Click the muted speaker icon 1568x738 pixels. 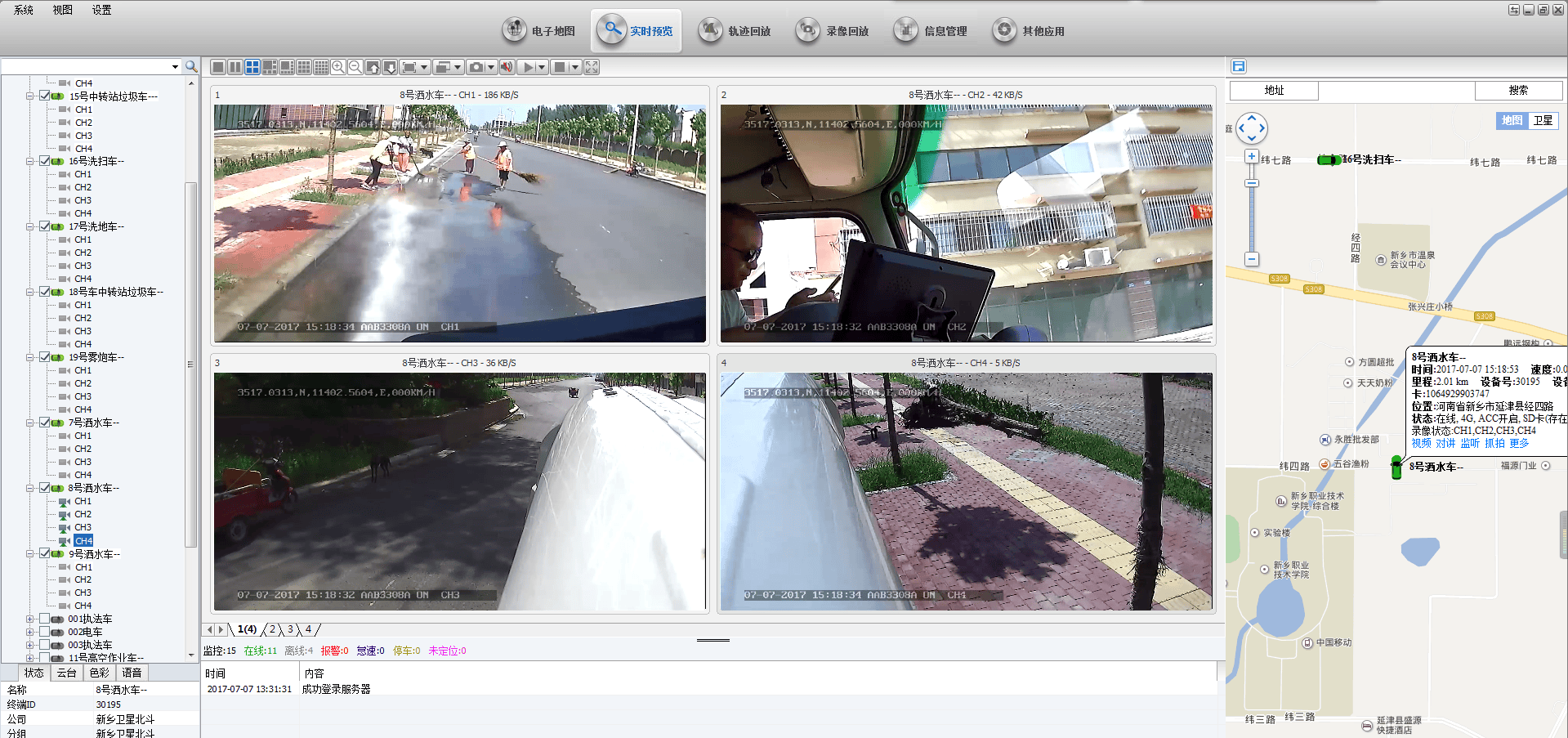click(507, 67)
